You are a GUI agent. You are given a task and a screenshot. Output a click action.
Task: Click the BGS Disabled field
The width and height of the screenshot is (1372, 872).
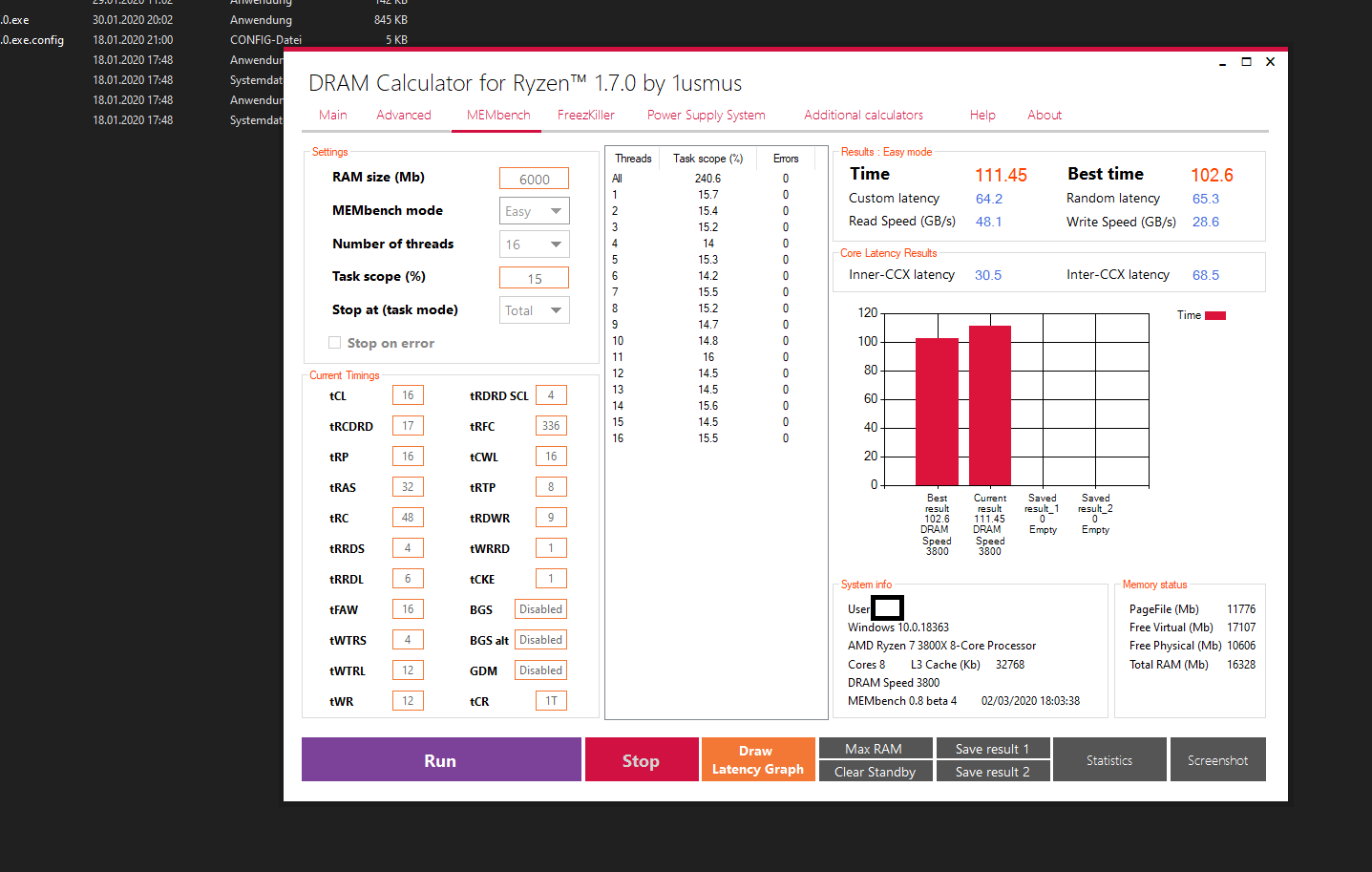[541, 609]
